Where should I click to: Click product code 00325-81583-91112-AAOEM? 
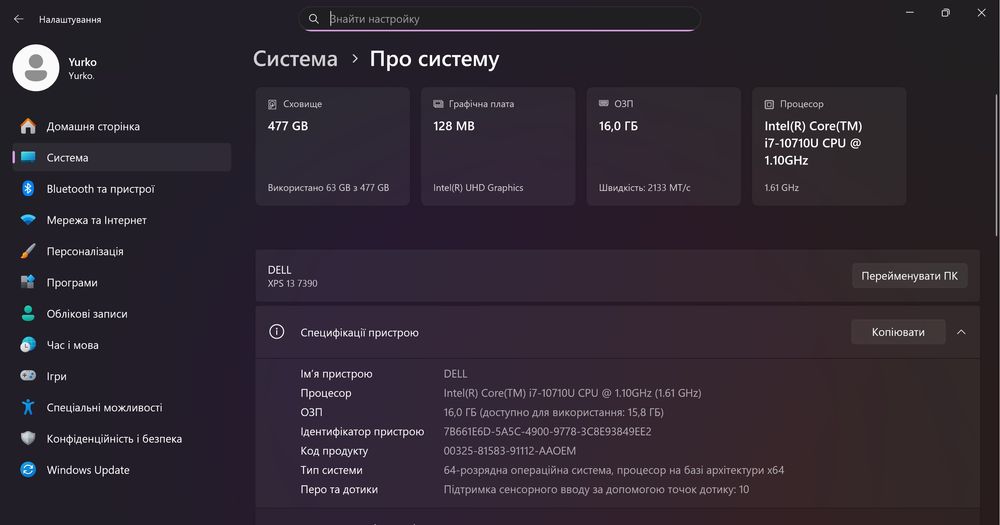point(510,450)
